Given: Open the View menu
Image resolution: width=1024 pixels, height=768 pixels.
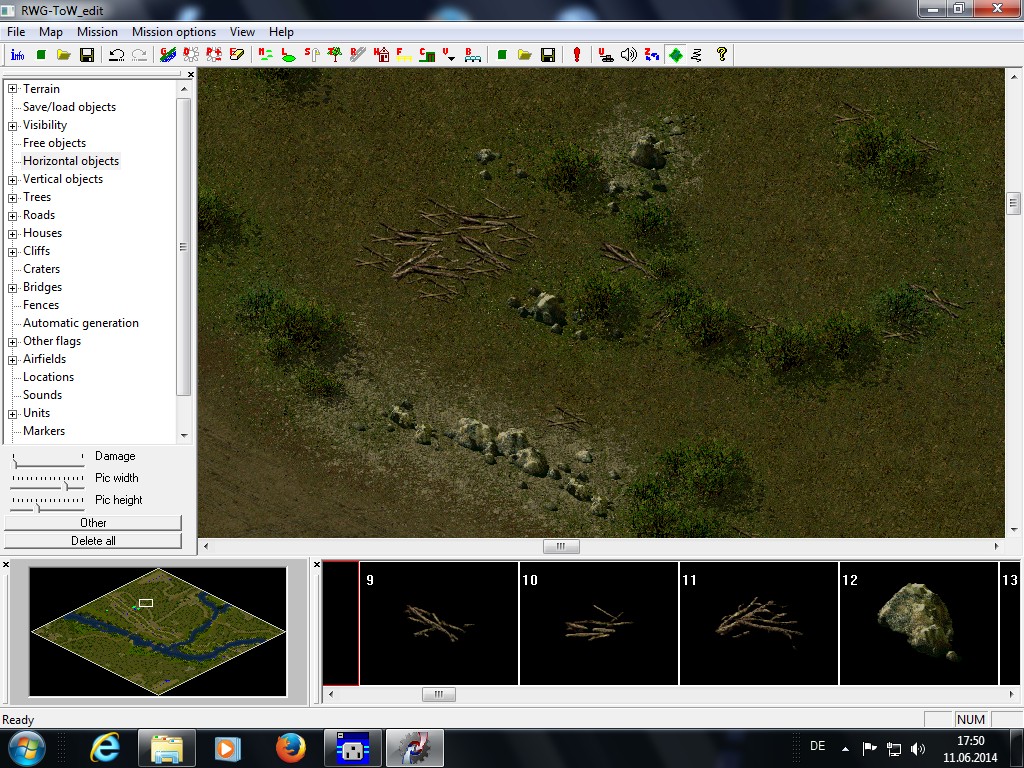Looking at the screenshot, I should (242, 31).
